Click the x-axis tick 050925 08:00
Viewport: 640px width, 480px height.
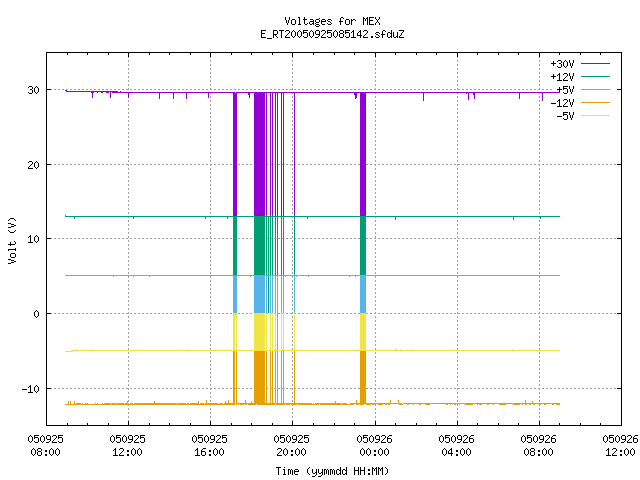coord(45,446)
